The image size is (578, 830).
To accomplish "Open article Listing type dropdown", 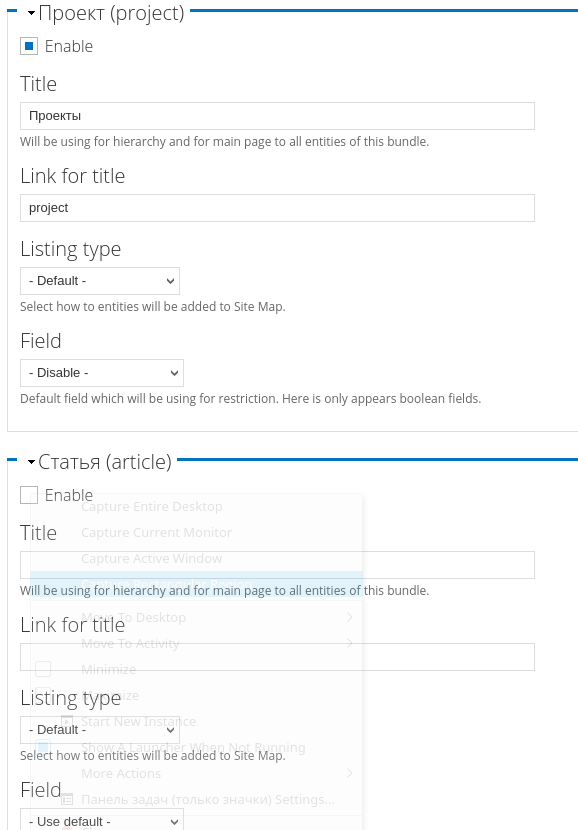I will pyautogui.click(x=100, y=730).
